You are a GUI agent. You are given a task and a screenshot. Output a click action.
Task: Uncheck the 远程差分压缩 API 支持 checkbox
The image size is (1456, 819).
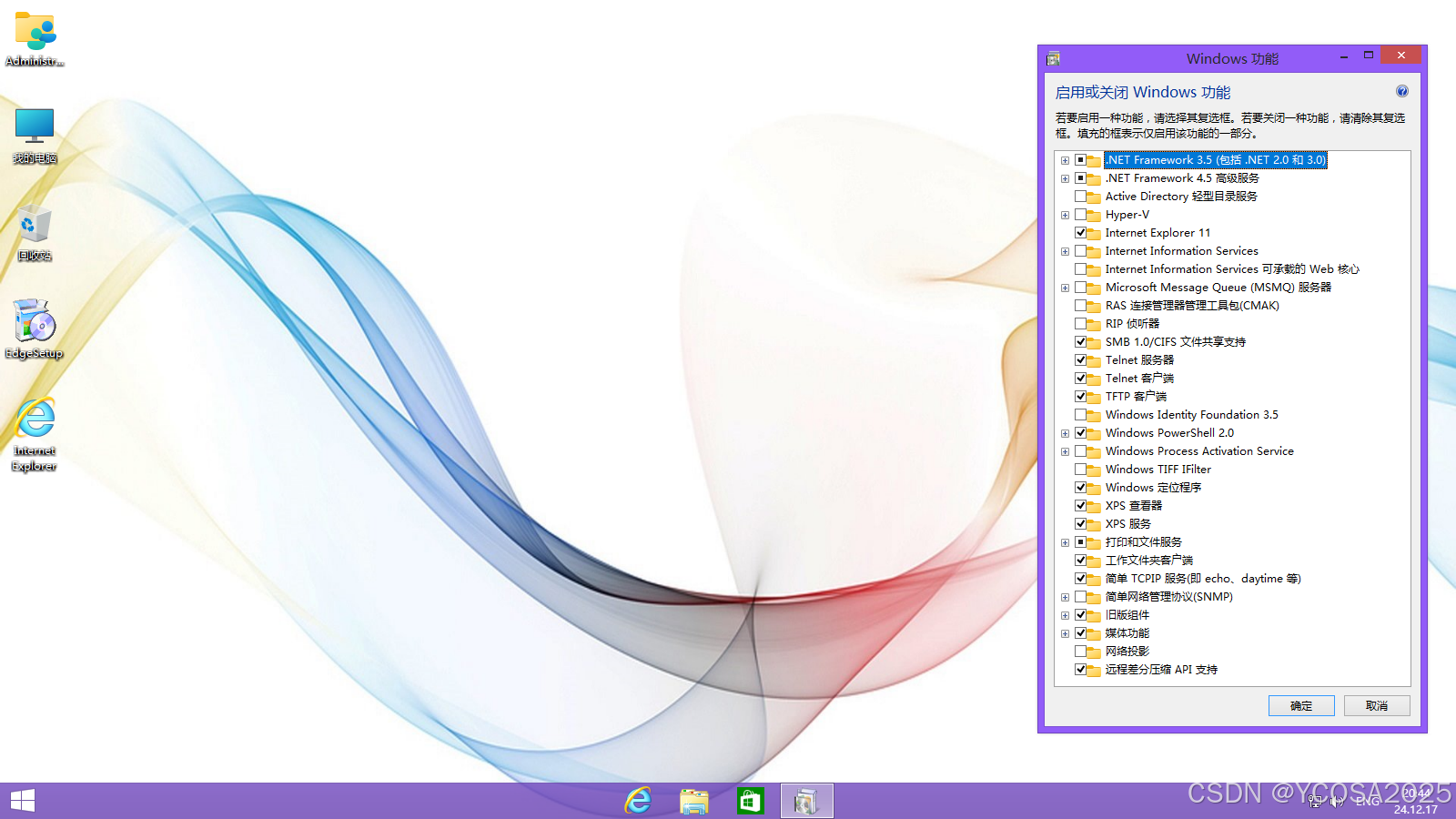[x=1080, y=670]
